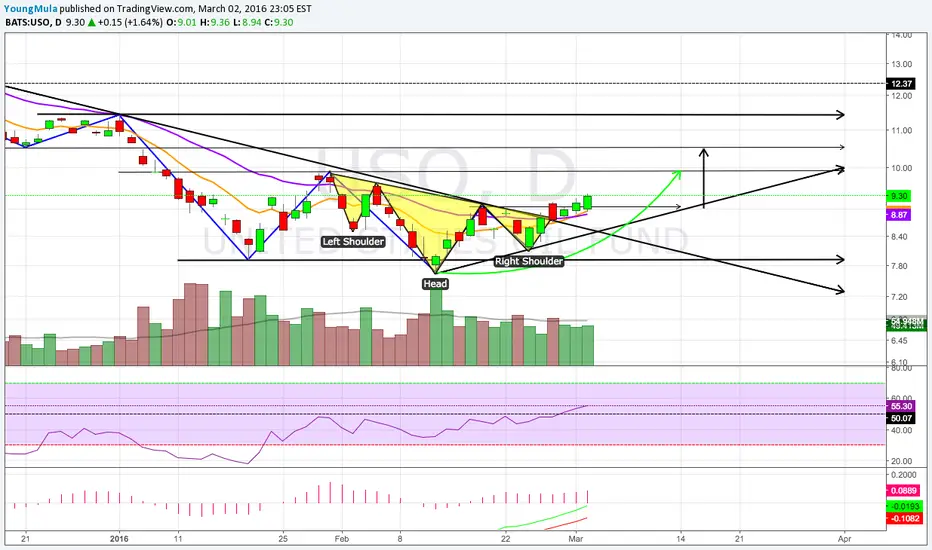Click the 6.45 volume axis label
The width and height of the screenshot is (932, 550).
point(899,341)
